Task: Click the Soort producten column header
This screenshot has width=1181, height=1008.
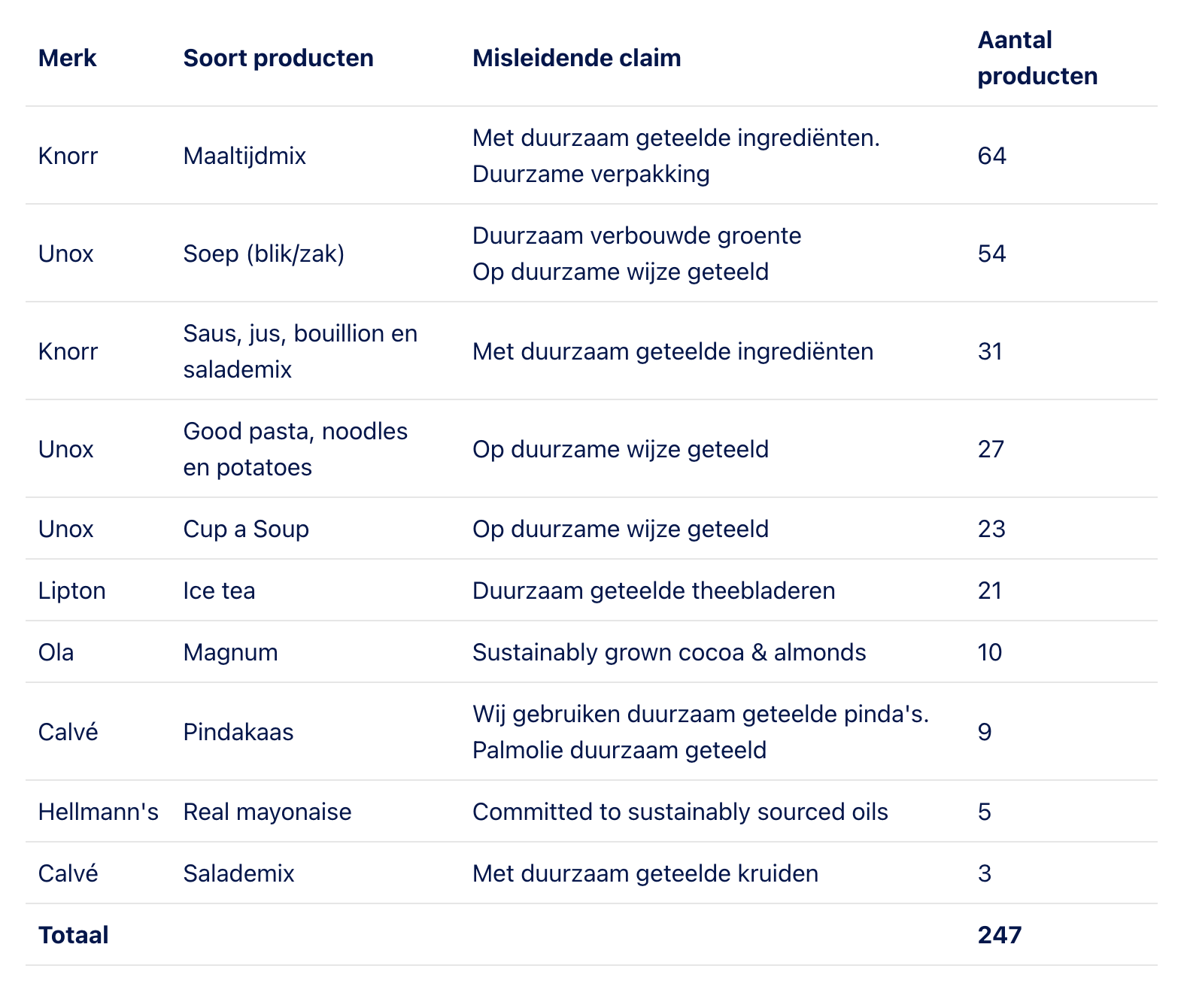Action: tap(278, 58)
